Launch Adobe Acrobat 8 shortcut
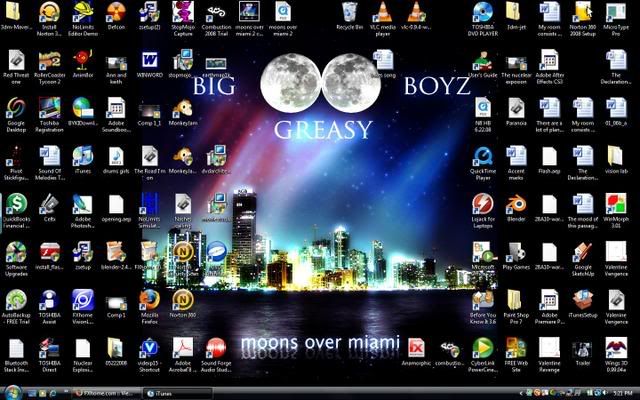This screenshot has width=640, height=400. coord(182,355)
